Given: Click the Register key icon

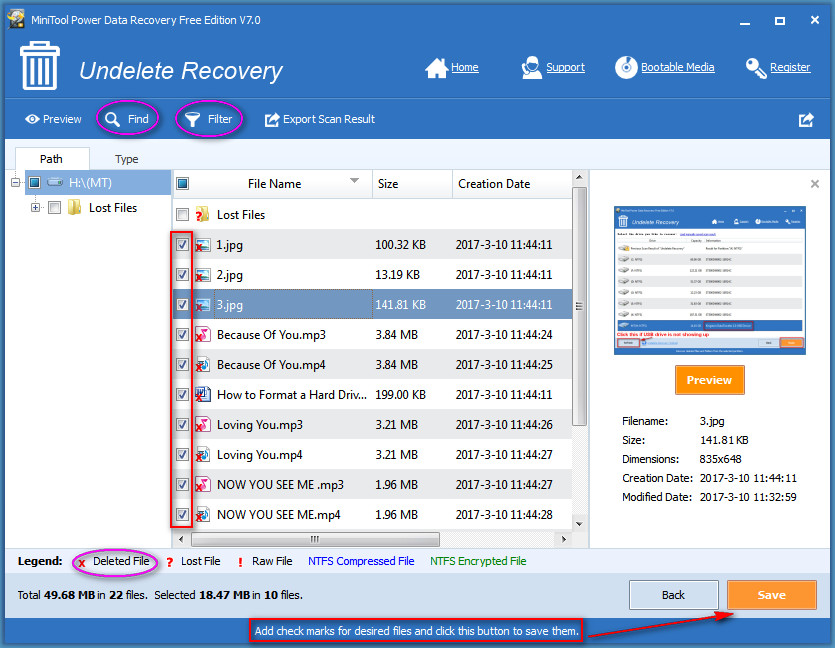Looking at the screenshot, I should [756, 68].
